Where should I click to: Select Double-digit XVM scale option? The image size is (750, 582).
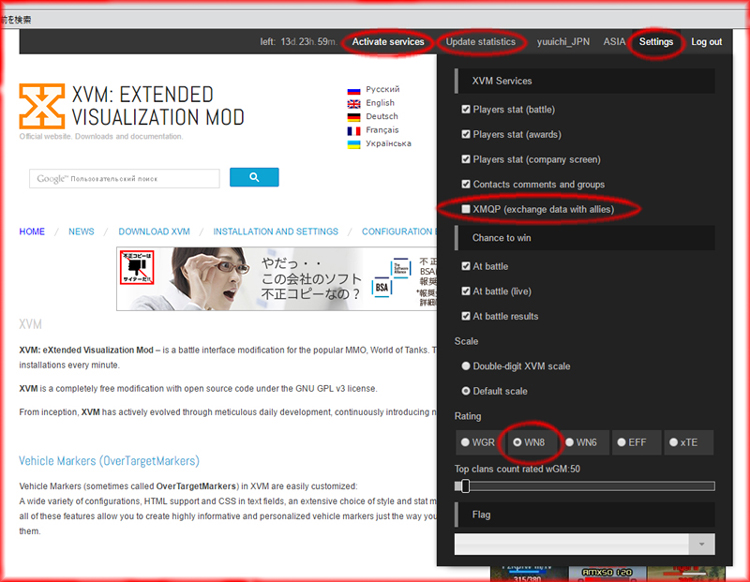tap(466, 366)
